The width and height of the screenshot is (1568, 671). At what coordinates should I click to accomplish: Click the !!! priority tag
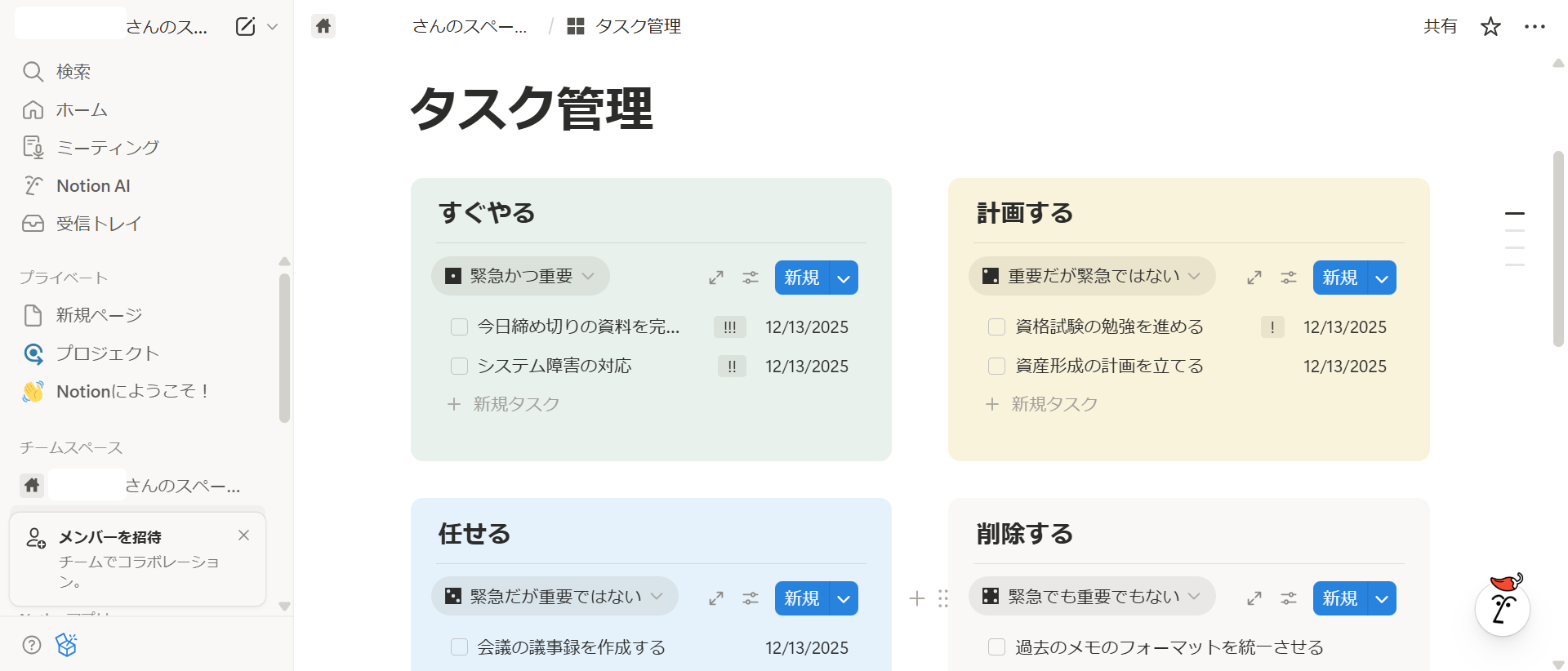pos(730,327)
